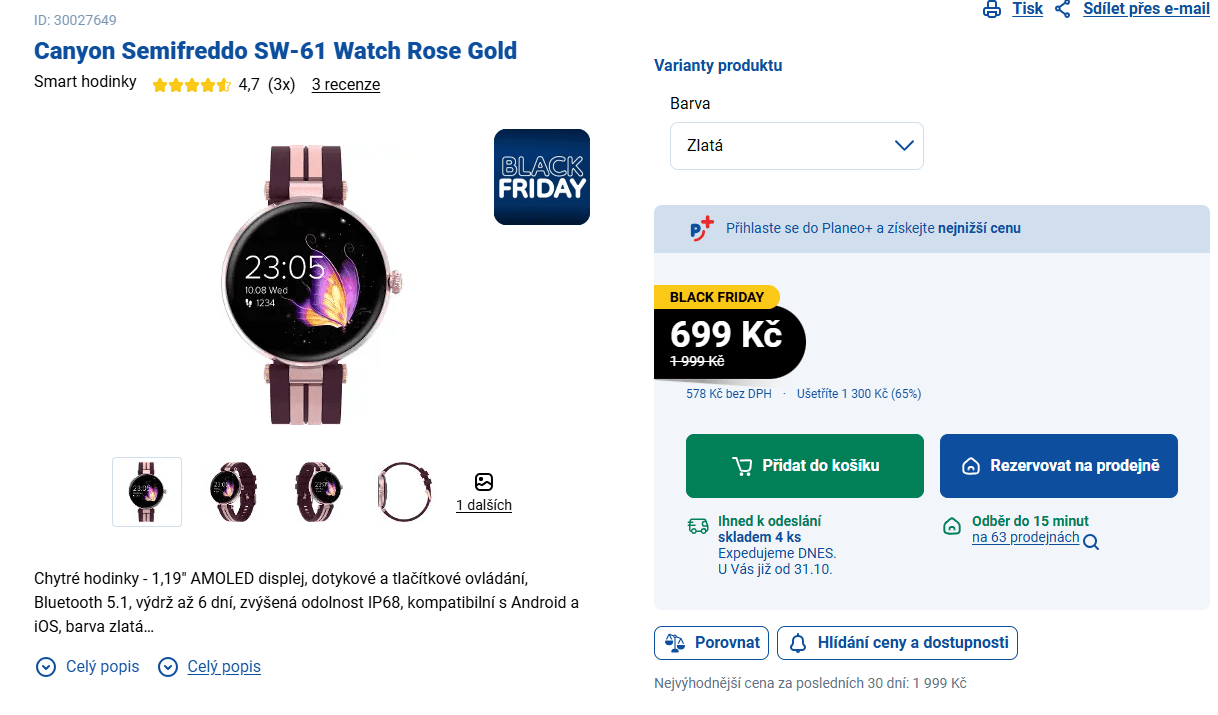Click the Black Friday badge on product image
This screenshot has height=715, width=1218.
point(541,177)
